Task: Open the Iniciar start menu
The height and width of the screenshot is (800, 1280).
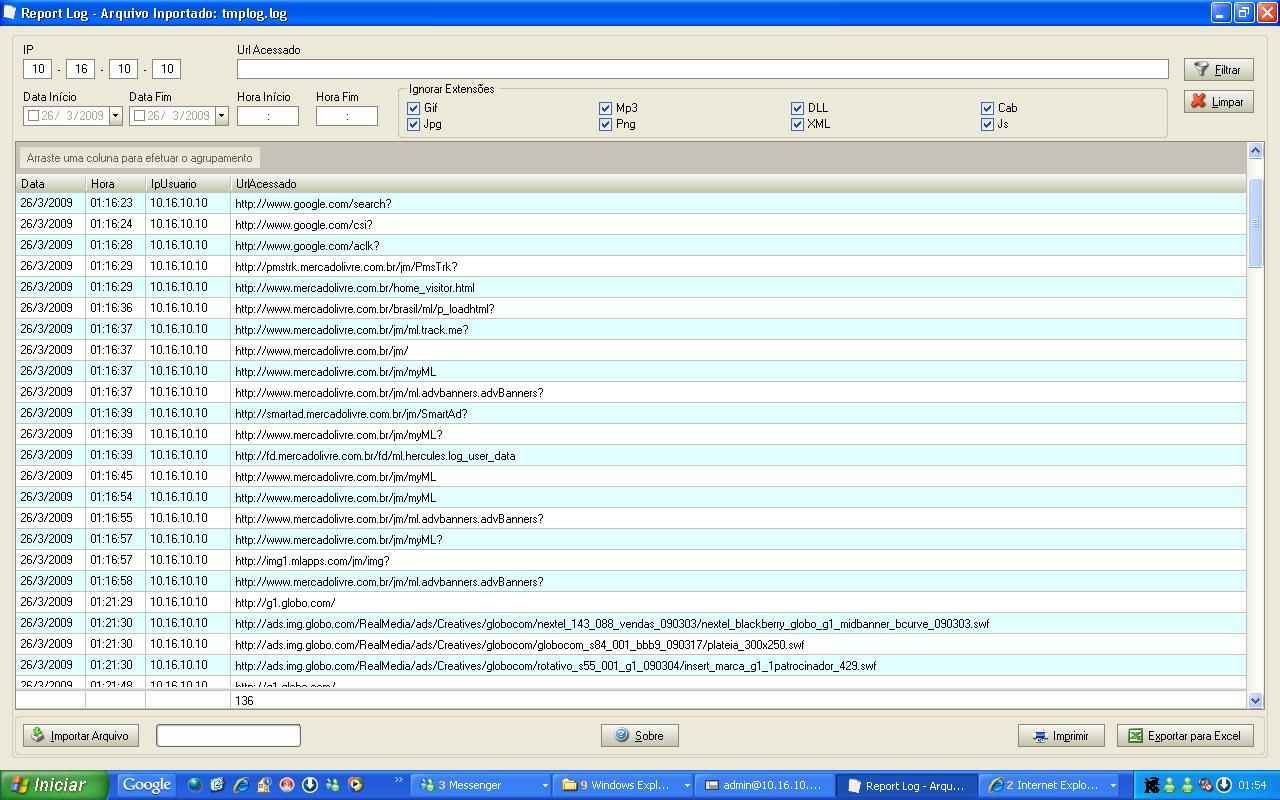Action: (54, 785)
